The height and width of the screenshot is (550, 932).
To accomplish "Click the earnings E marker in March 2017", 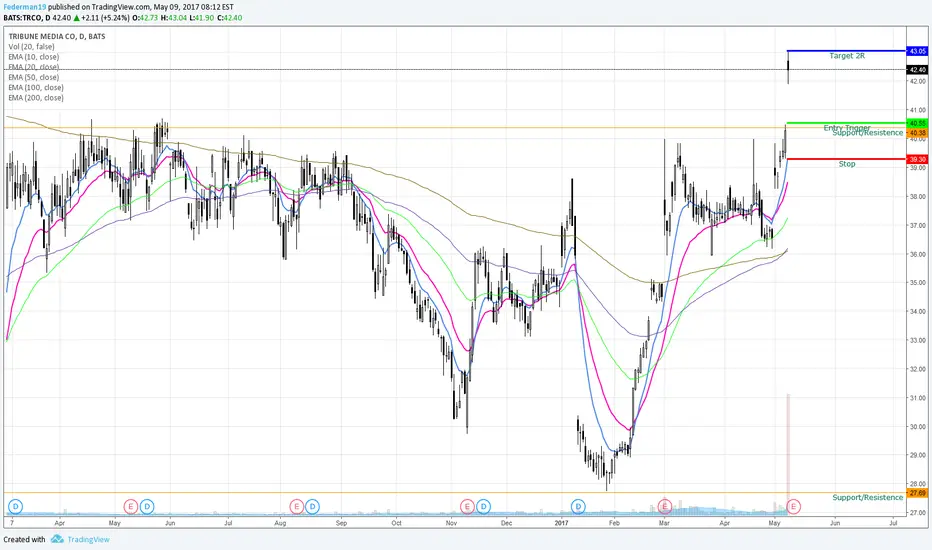I will (x=665, y=507).
